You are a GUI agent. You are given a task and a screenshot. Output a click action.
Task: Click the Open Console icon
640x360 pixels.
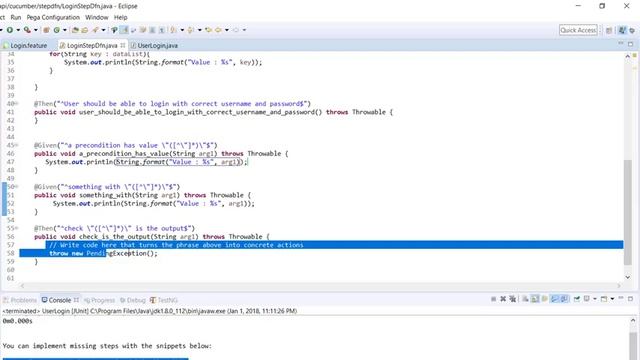point(604,299)
